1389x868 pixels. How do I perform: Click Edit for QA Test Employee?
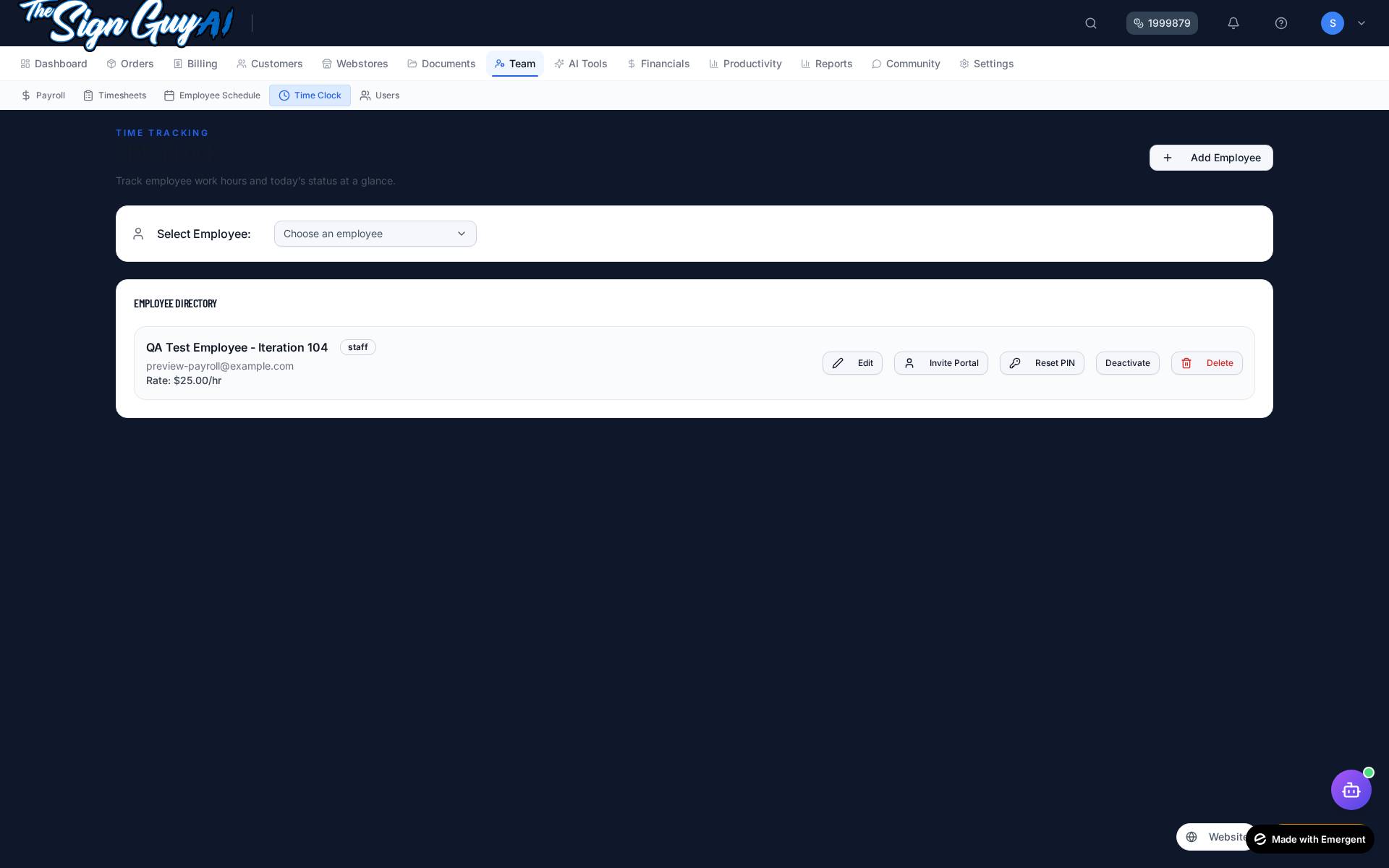click(852, 363)
